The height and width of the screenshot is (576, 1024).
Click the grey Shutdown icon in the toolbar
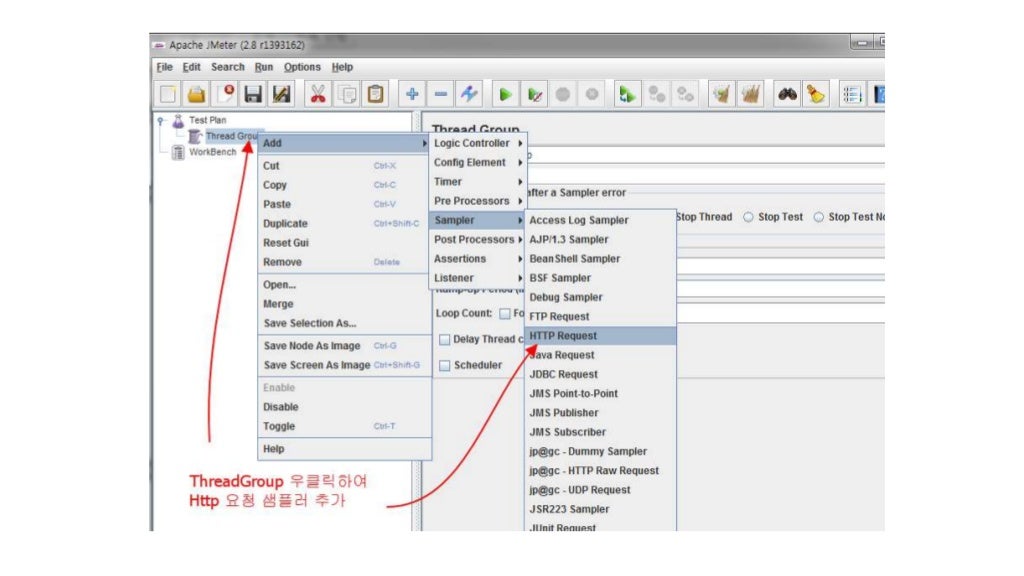(x=592, y=95)
